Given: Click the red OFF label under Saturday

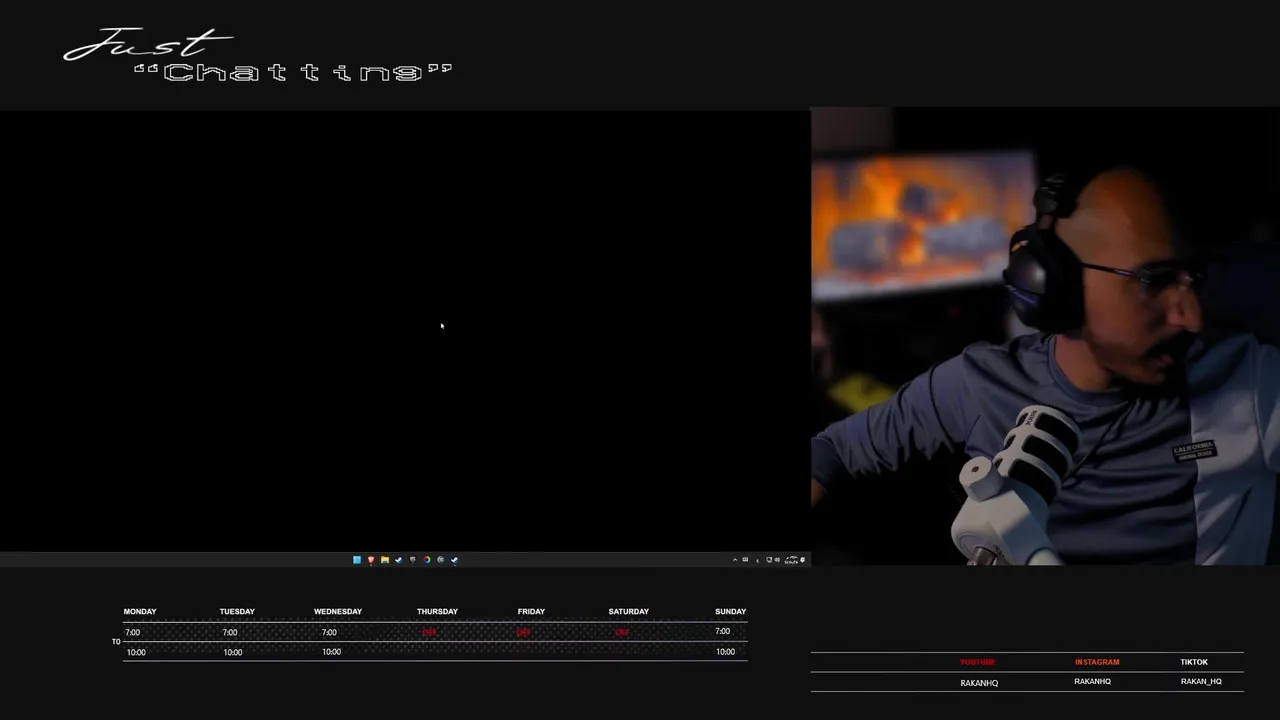Looking at the screenshot, I should pos(622,632).
